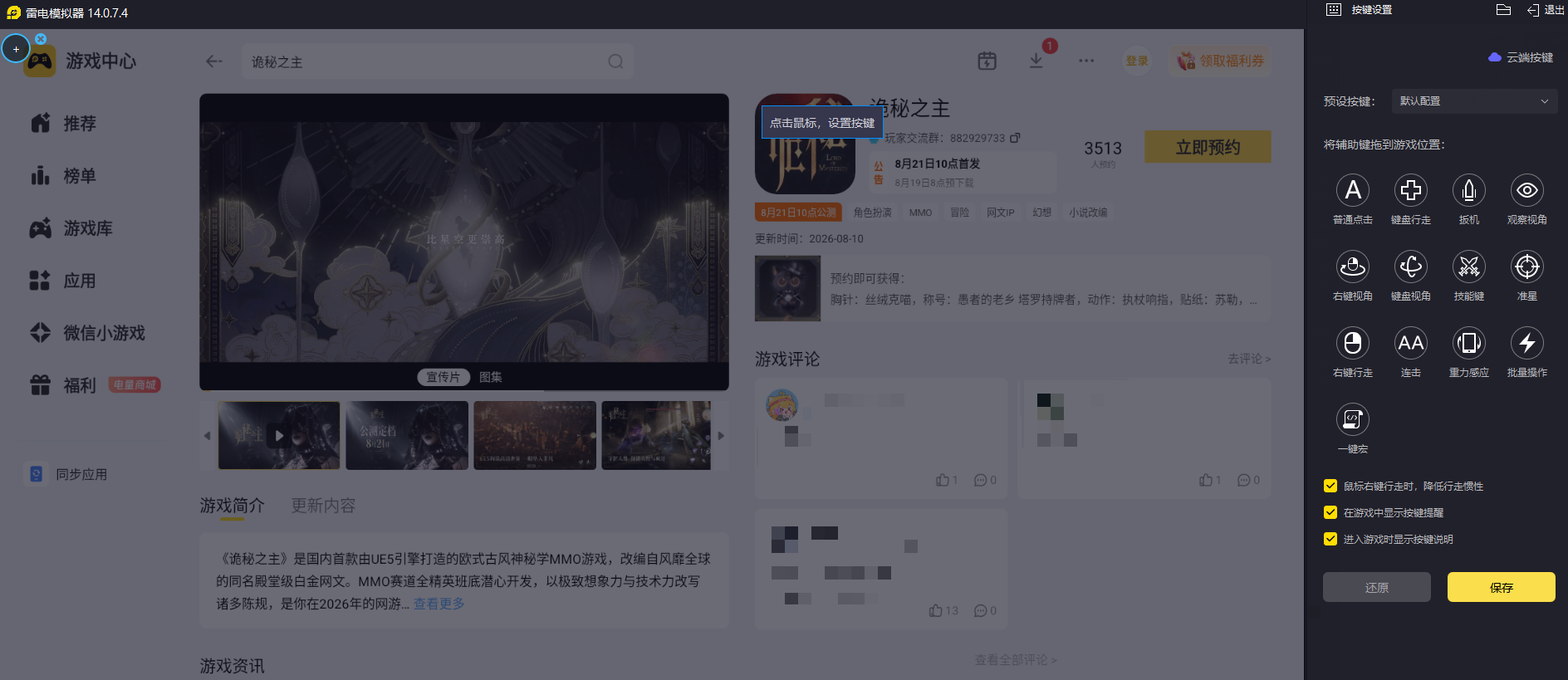This screenshot has height=680, width=1568.
Task: Switch the media viewer to 图集
Action: tap(491, 377)
